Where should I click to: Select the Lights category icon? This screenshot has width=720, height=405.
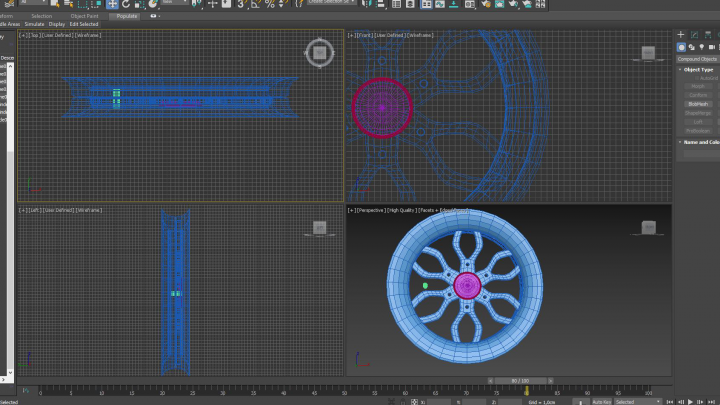point(702,47)
